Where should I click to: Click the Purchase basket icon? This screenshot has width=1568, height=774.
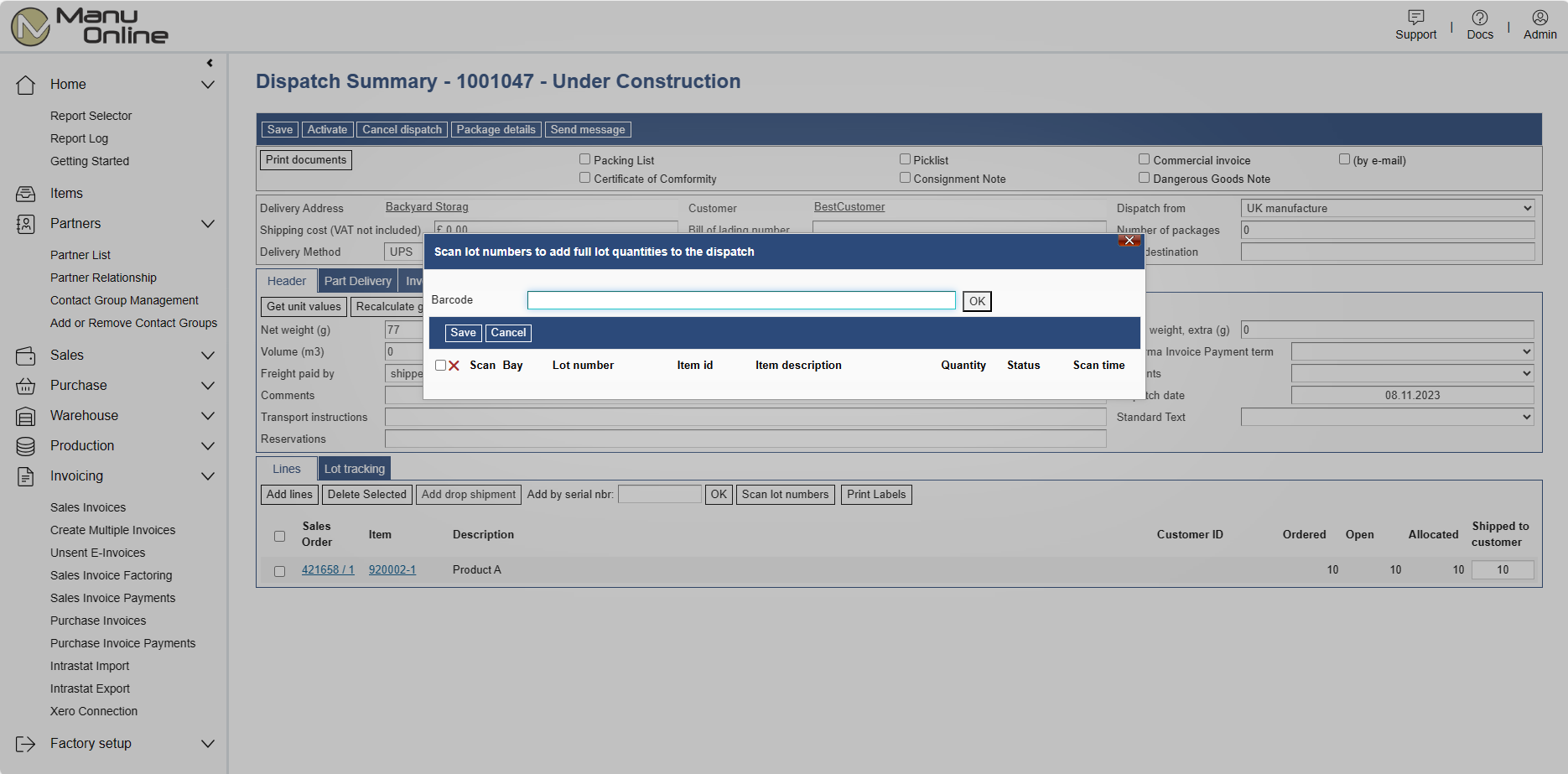[x=25, y=386]
